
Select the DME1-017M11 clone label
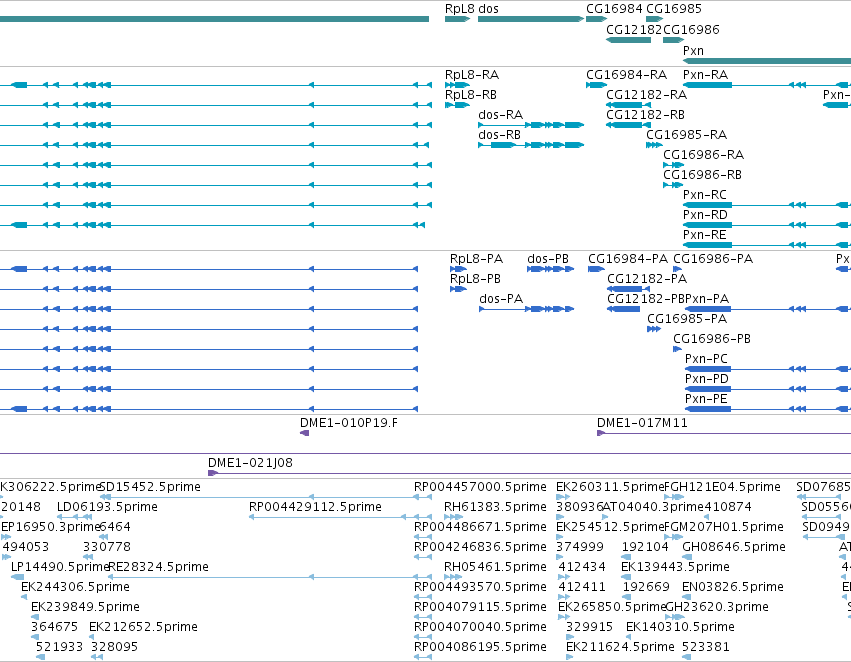point(642,423)
